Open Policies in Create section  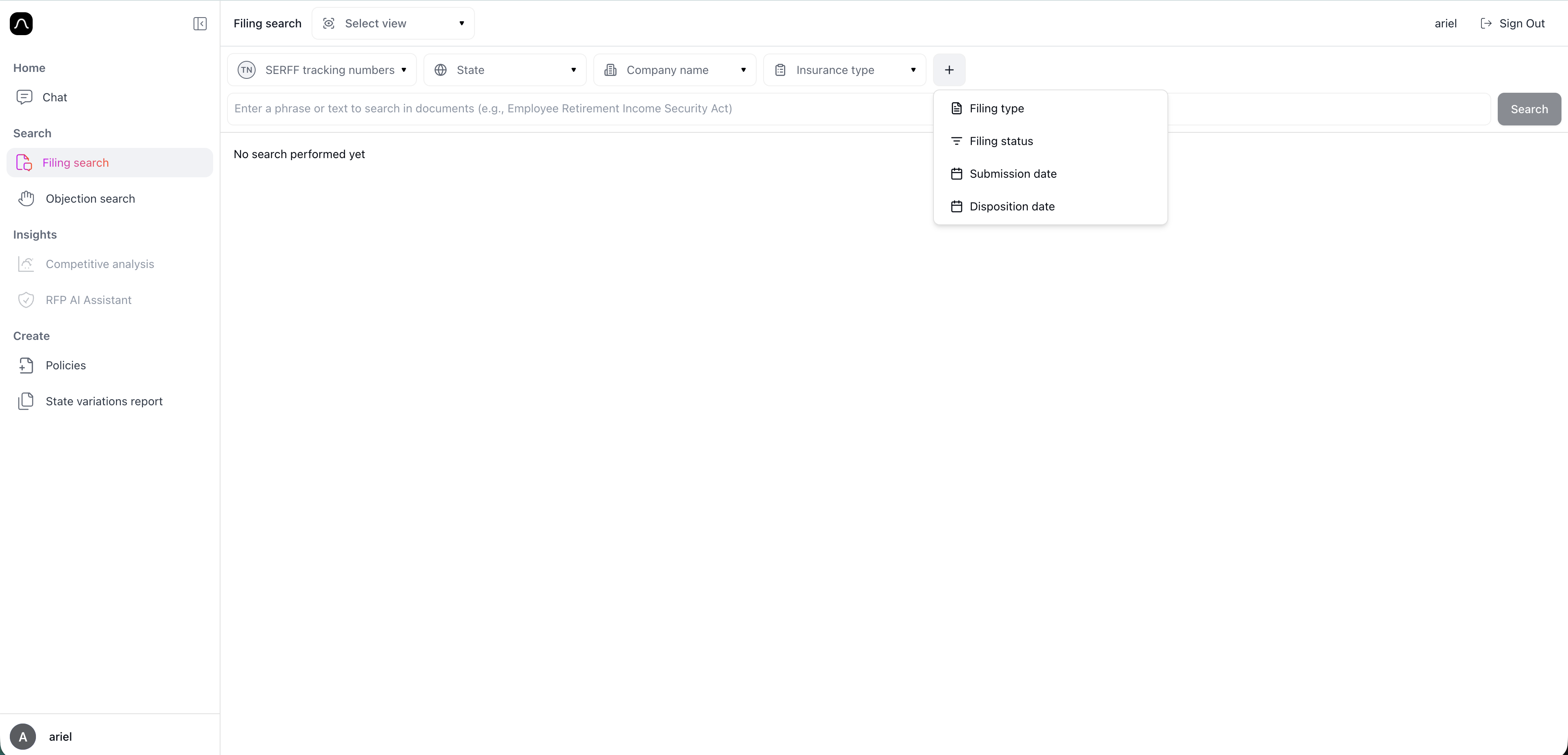(65, 365)
